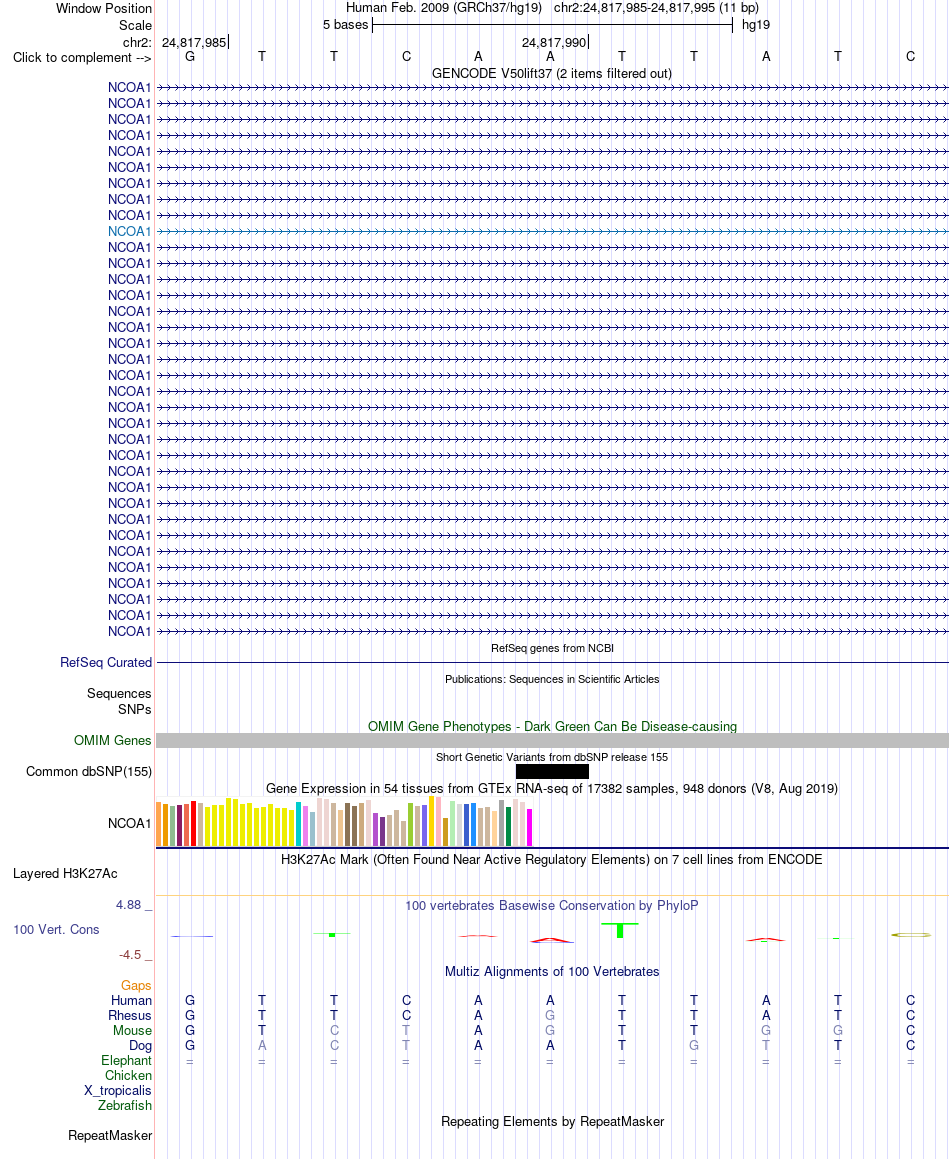
Task: Click the RepeatMasker side label
Action: [110, 1135]
